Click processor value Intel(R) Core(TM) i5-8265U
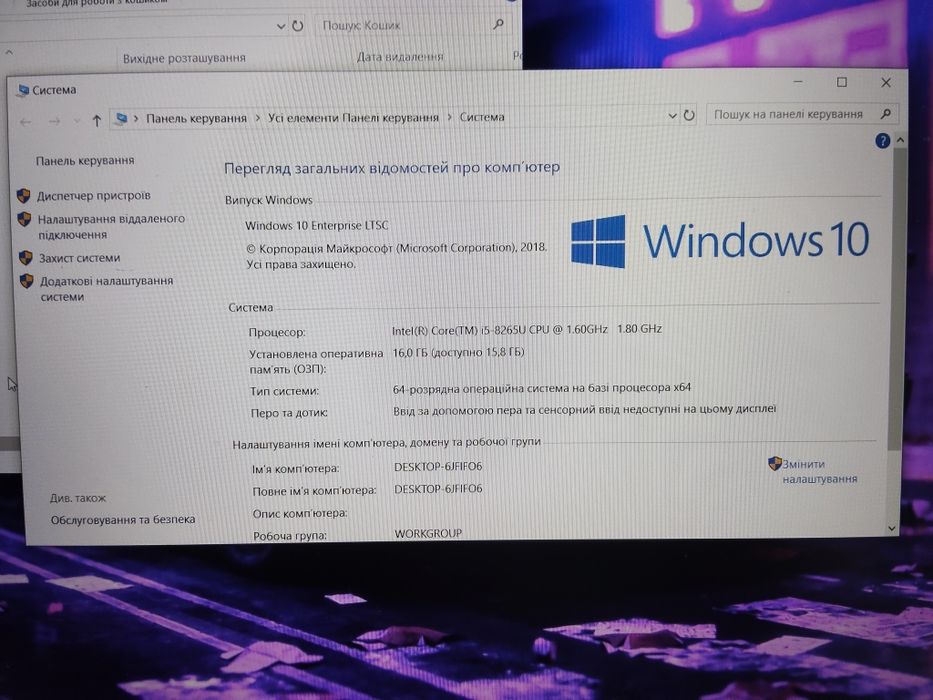933x700 pixels. [x=527, y=329]
